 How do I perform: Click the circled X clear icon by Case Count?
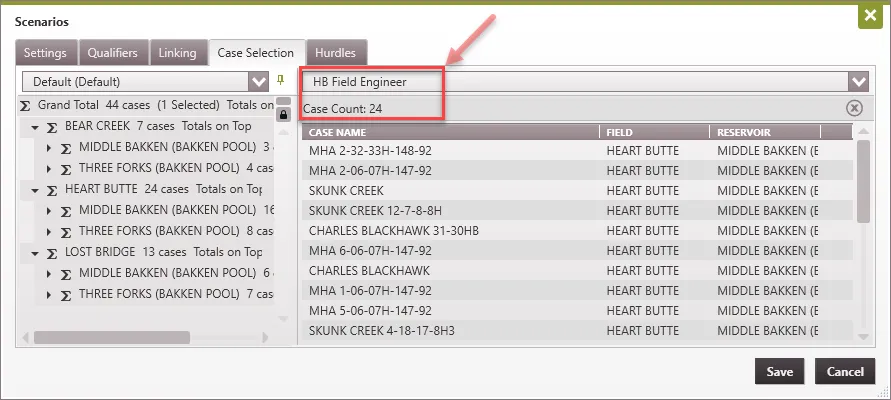click(x=854, y=108)
